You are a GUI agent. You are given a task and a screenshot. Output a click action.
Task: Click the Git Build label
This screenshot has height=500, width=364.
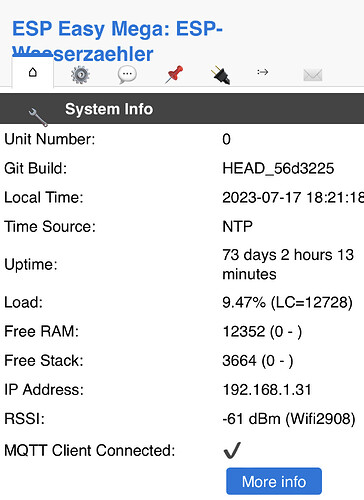tap(36, 168)
